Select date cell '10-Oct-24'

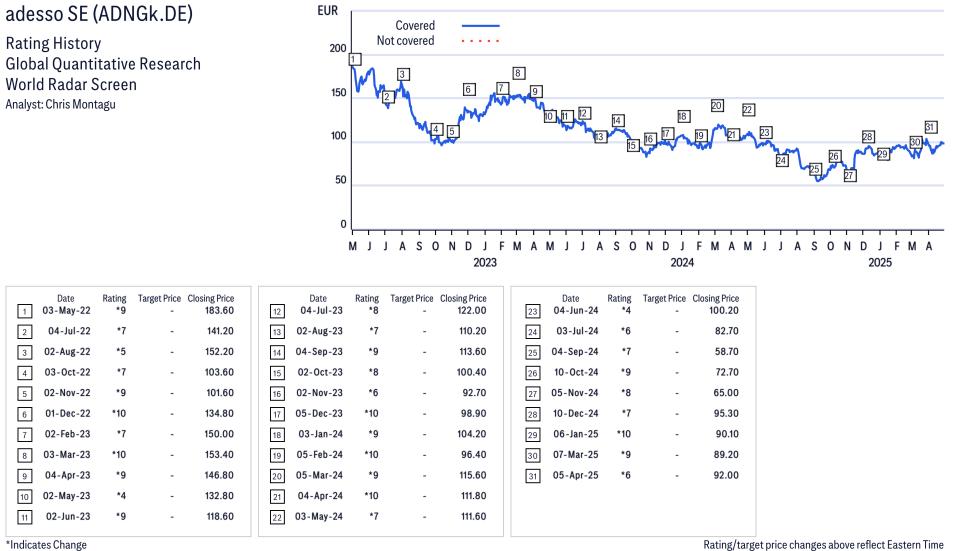(576, 372)
